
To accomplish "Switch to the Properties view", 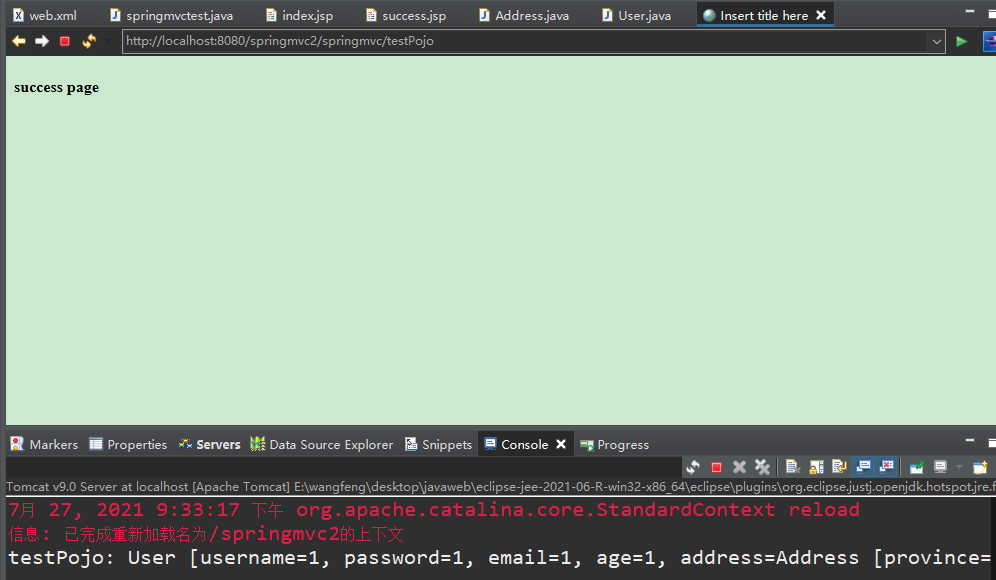I will tap(128, 444).
